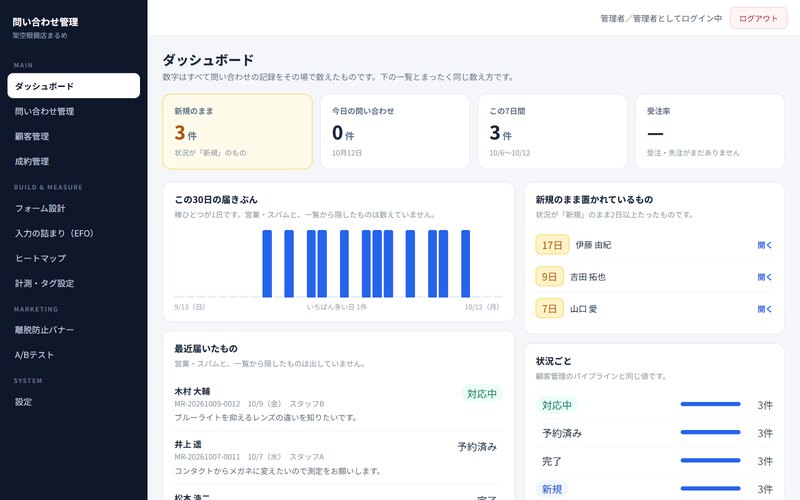Open 計測・タグ設定 in the sidebar
The width and height of the screenshot is (800, 500).
coord(73,283)
